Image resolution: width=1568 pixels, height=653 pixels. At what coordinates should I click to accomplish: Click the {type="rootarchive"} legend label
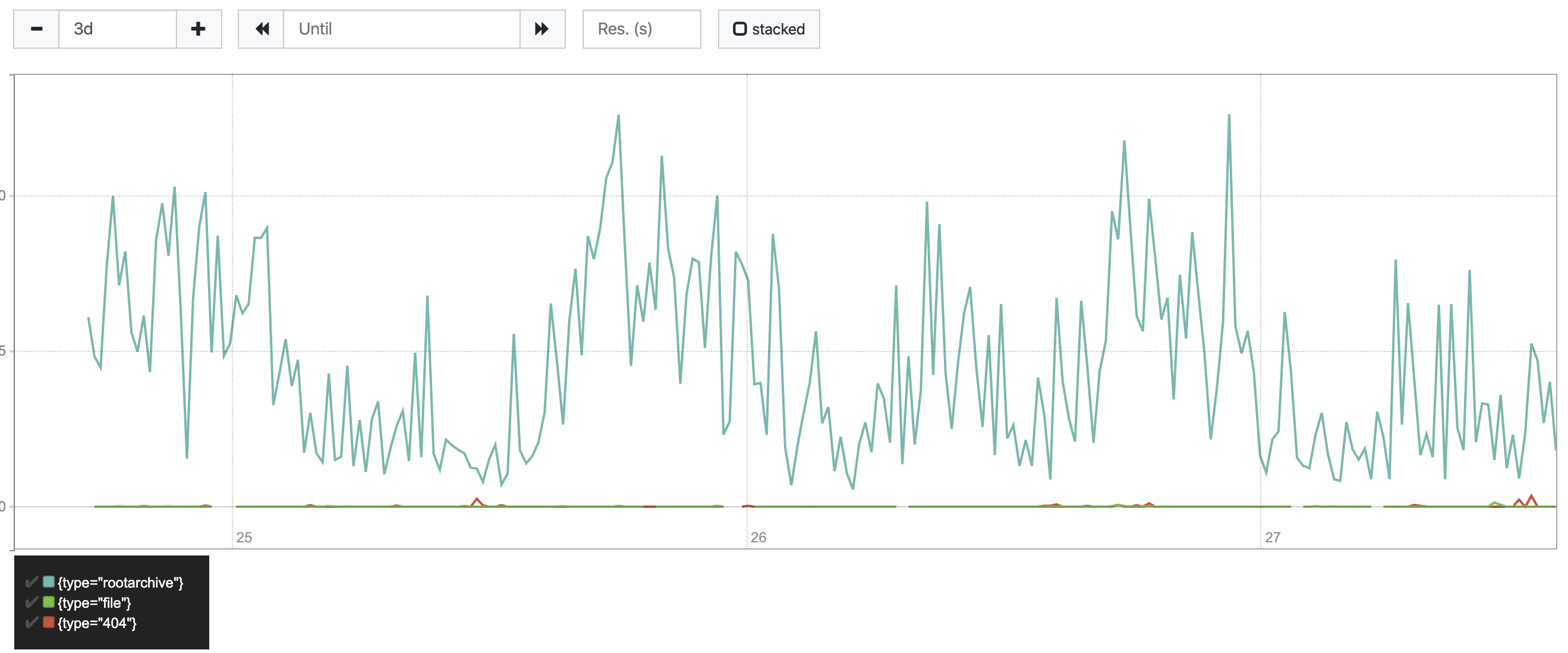[x=121, y=583]
